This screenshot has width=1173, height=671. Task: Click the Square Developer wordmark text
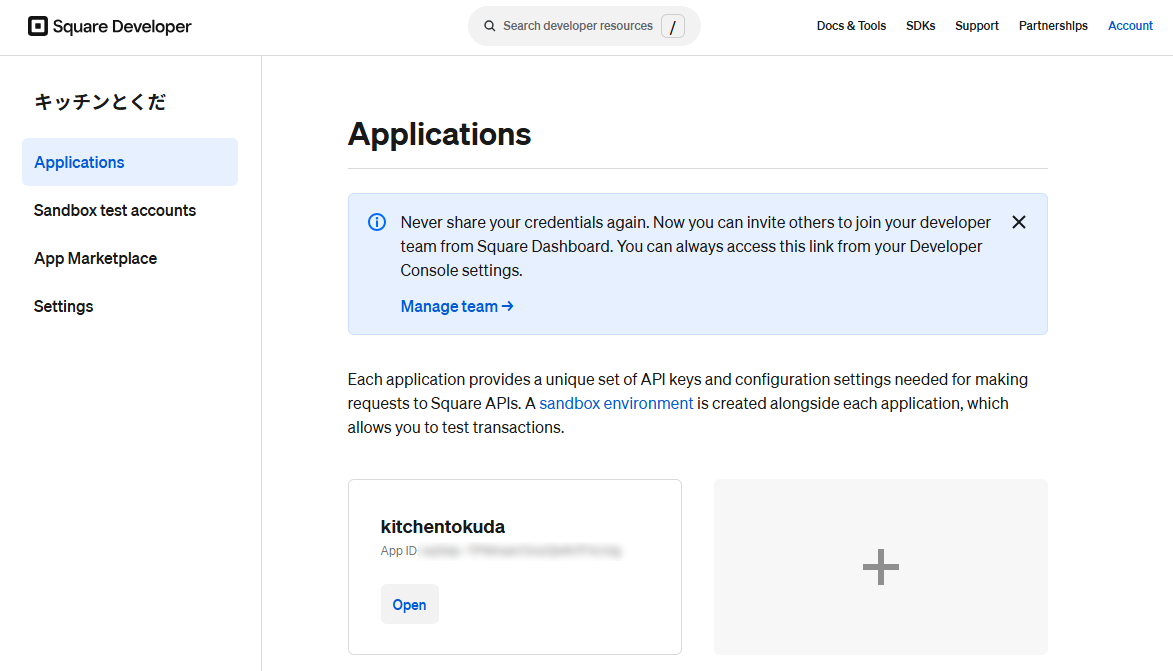(122, 26)
